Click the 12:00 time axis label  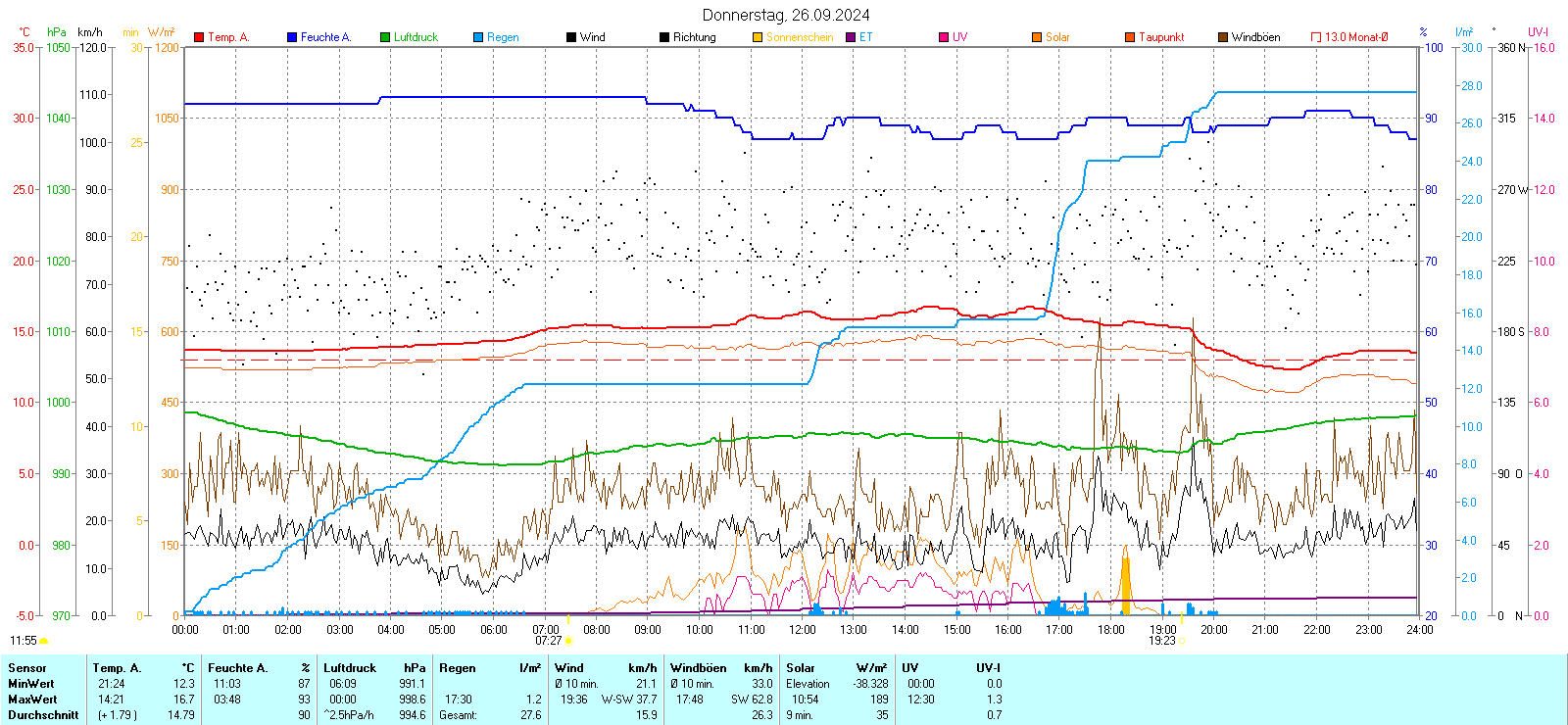[802, 630]
